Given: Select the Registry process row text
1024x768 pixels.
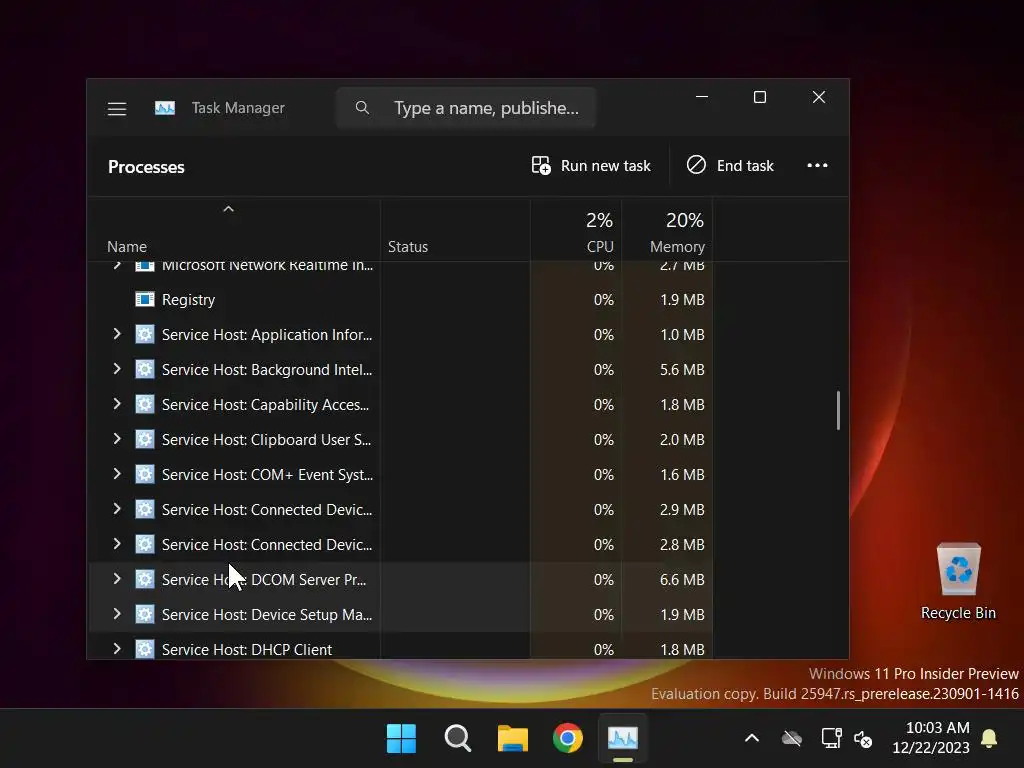Looking at the screenshot, I should coord(188,300).
